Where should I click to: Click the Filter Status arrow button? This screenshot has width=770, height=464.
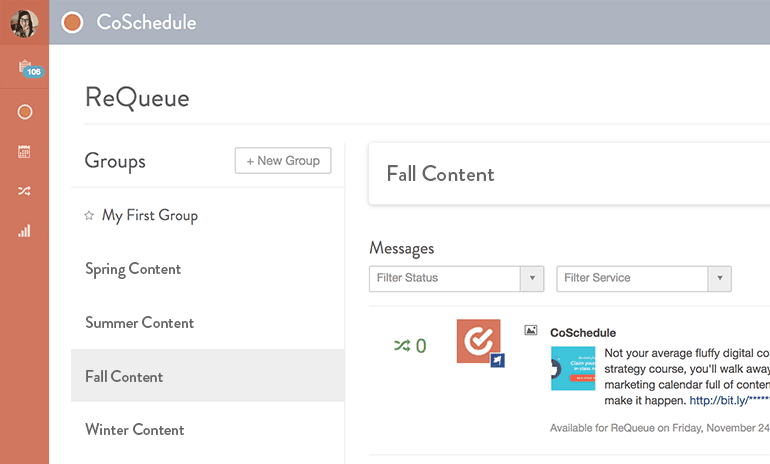click(532, 278)
